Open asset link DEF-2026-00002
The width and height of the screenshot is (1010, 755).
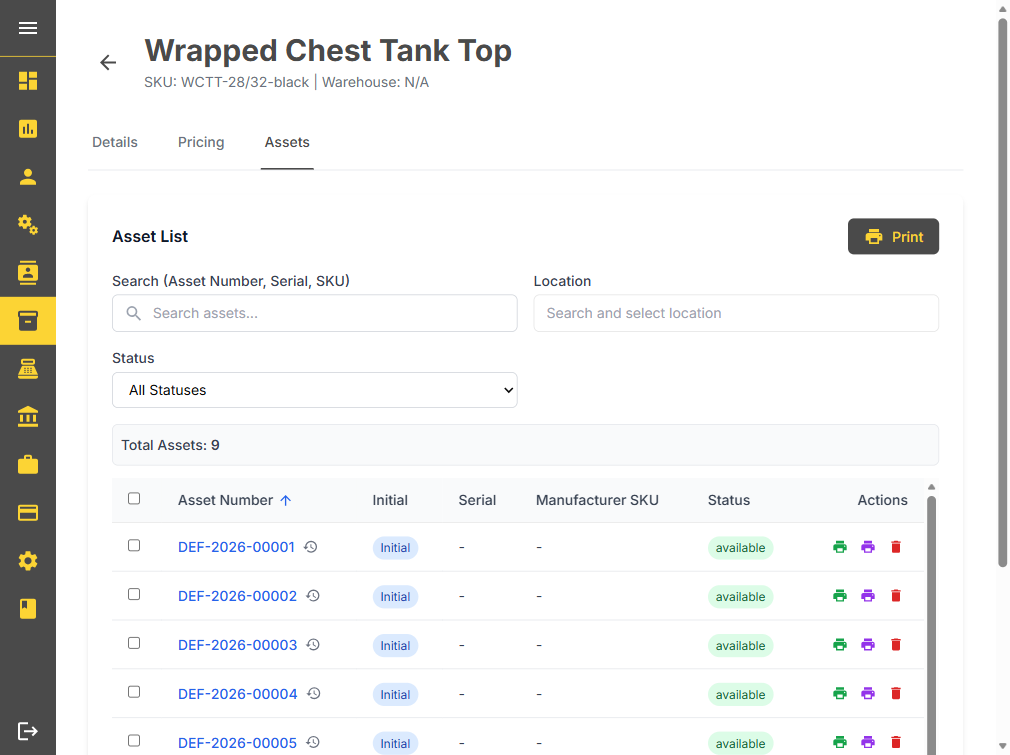click(238, 596)
